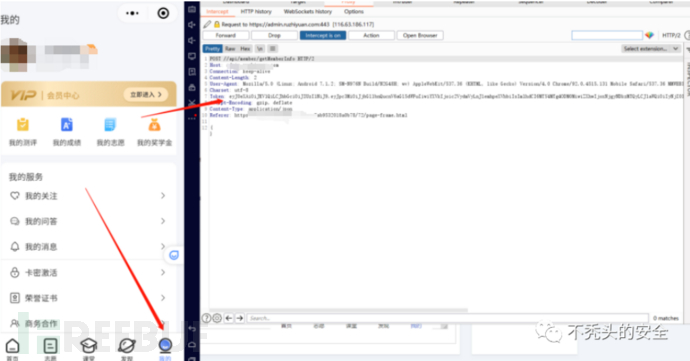Screen dimensions: 690x361
Task: Open the proxy Options tab
Action: click(354, 11)
